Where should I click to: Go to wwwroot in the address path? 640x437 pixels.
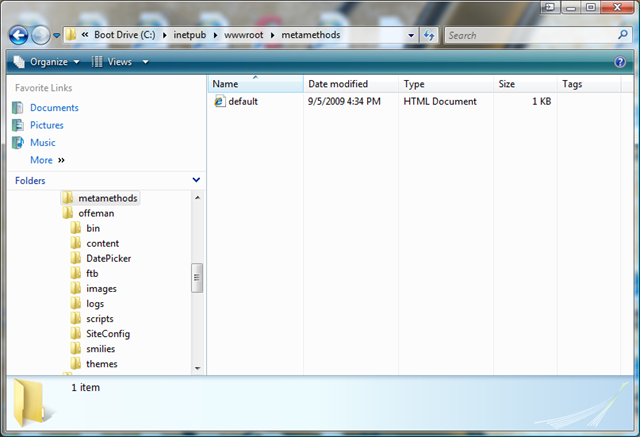(x=244, y=35)
